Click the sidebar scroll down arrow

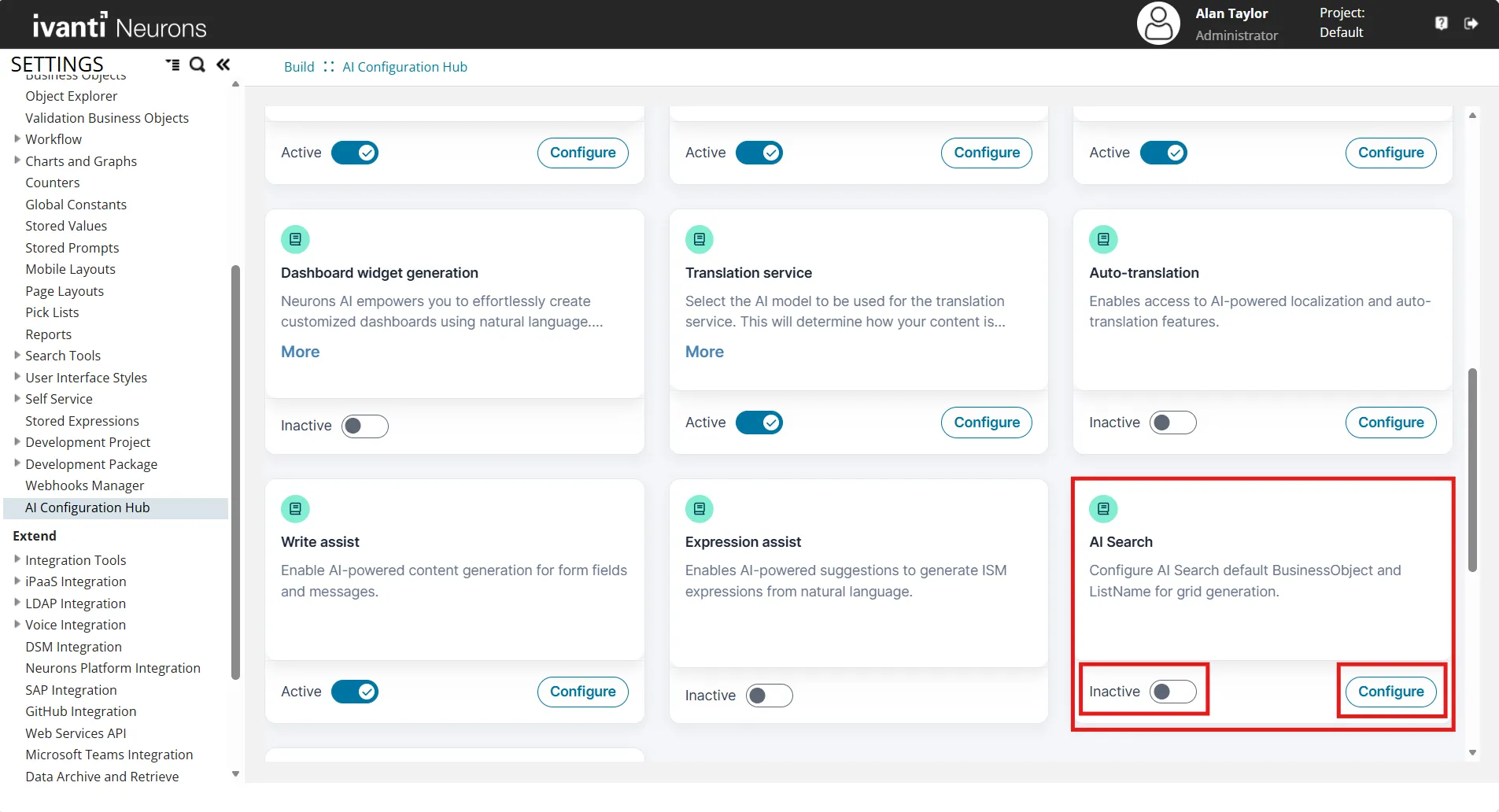click(x=235, y=774)
